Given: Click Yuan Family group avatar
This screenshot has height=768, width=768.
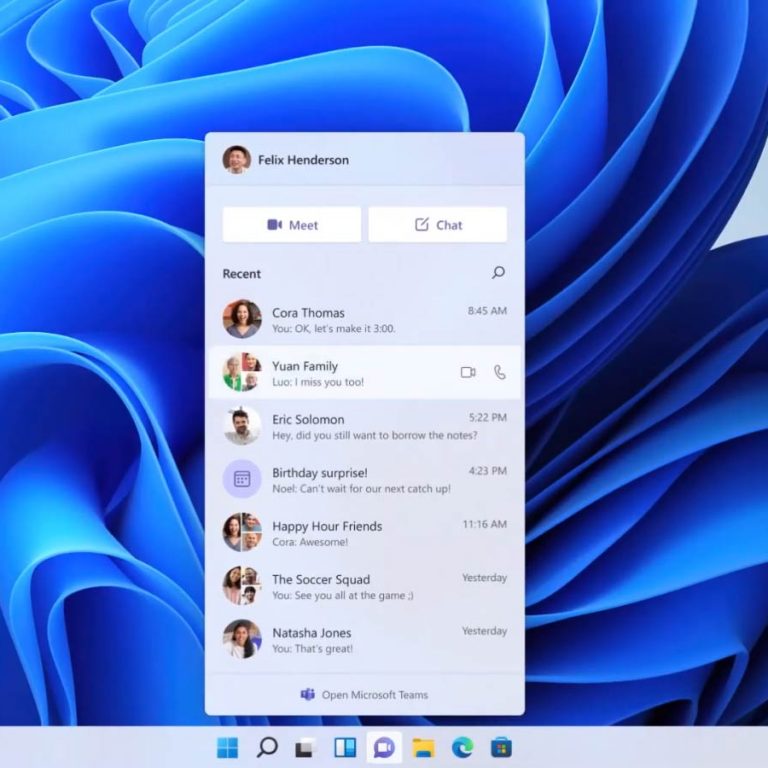Looking at the screenshot, I should coord(242,372).
